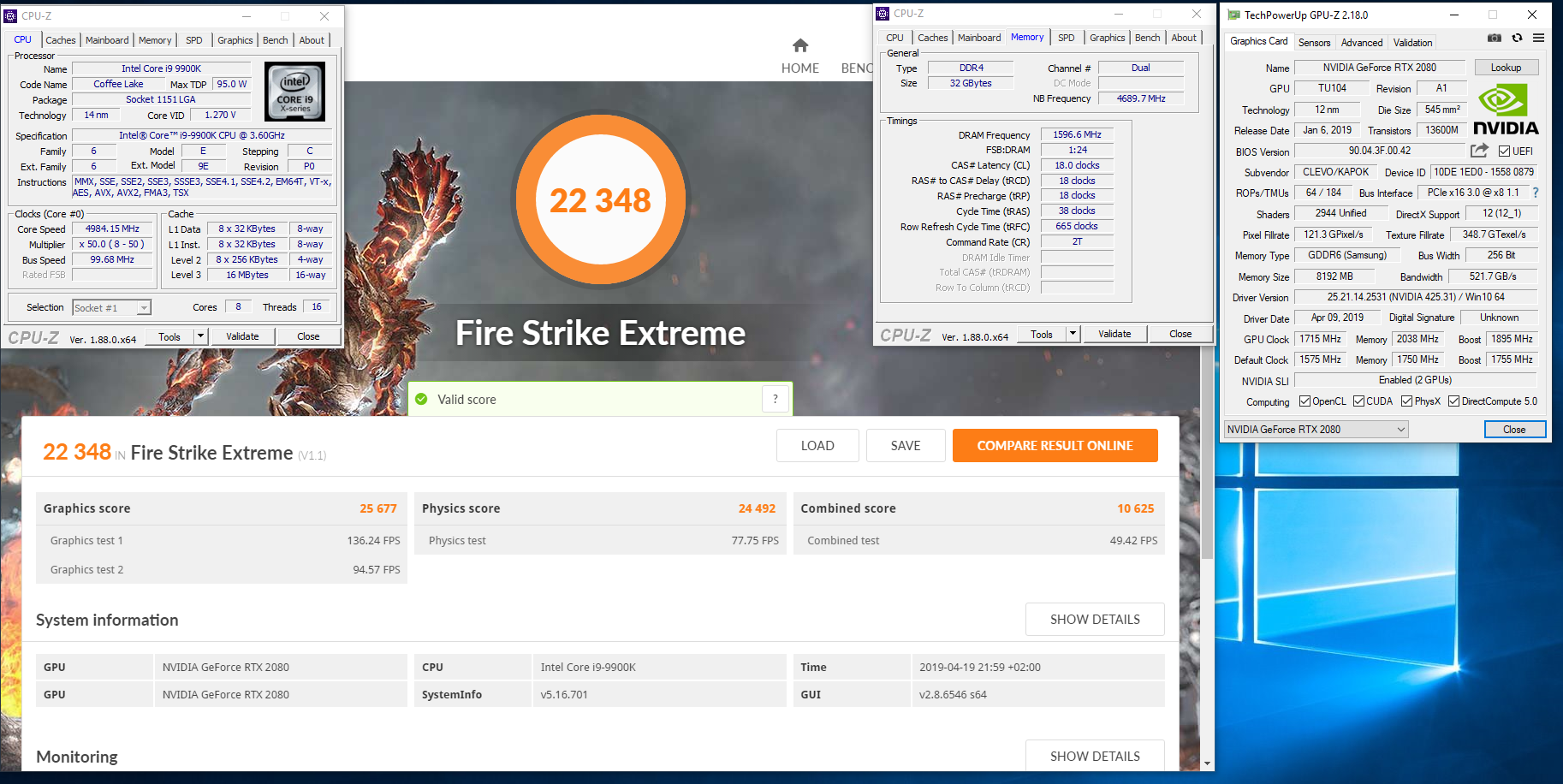Image resolution: width=1563 pixels, height=784 pixels.
Task: Click the Combined score value 10 625
Action: click(x=1135, y=508)
